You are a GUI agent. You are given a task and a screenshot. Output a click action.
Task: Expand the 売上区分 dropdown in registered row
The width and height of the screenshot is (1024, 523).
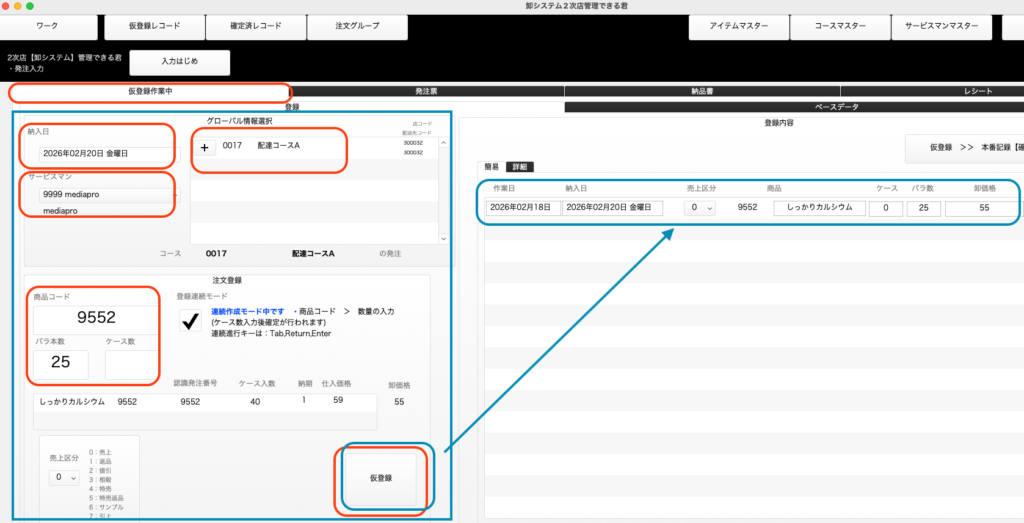coord(699,208)
